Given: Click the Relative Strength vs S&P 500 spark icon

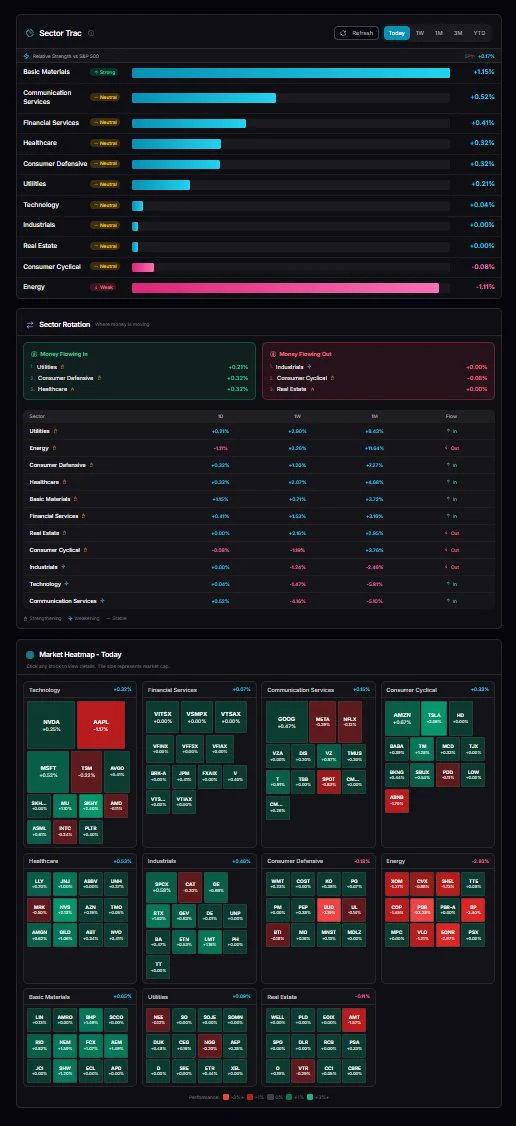Looking at the screenshot, I should (x=27, y=56).
